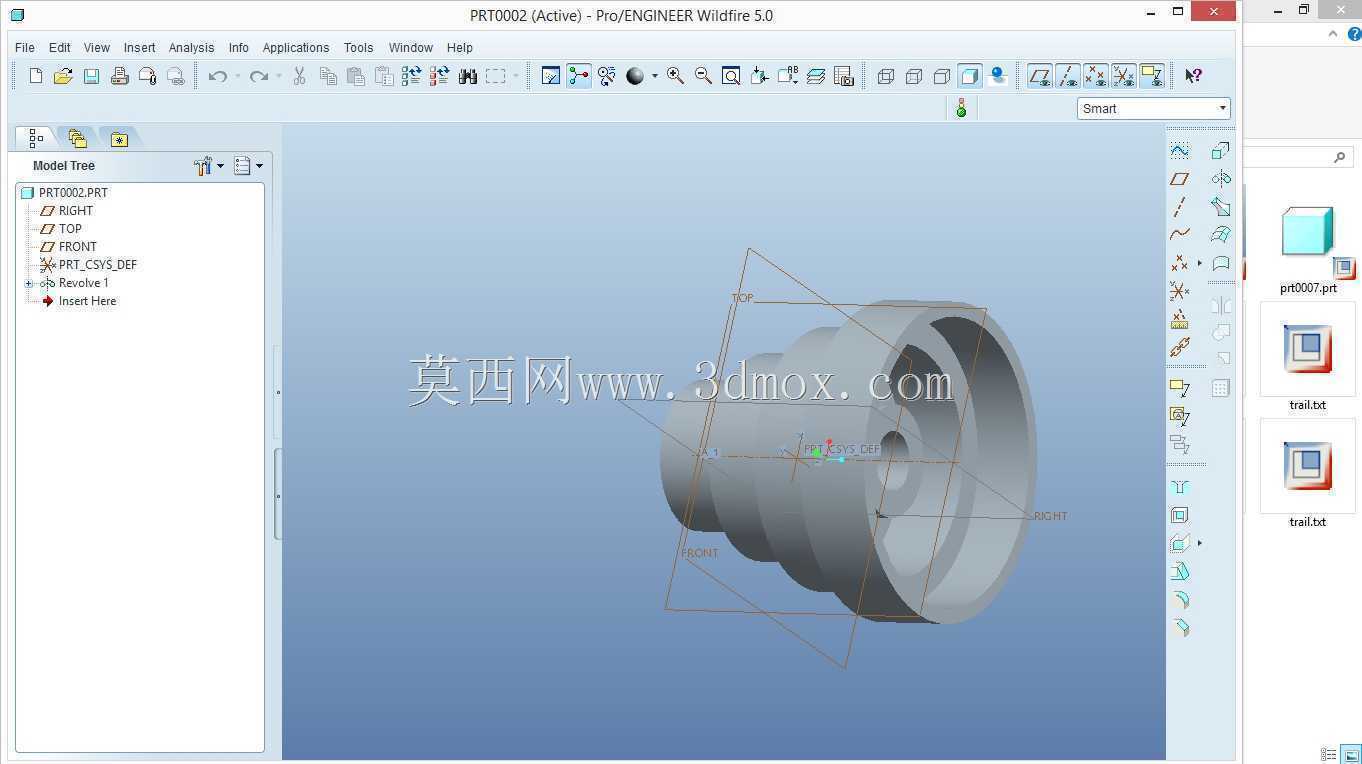Screen dimensions: 1362x764
Task: Toggle Orient mode on or off
Action: click(x=607, y=76)
